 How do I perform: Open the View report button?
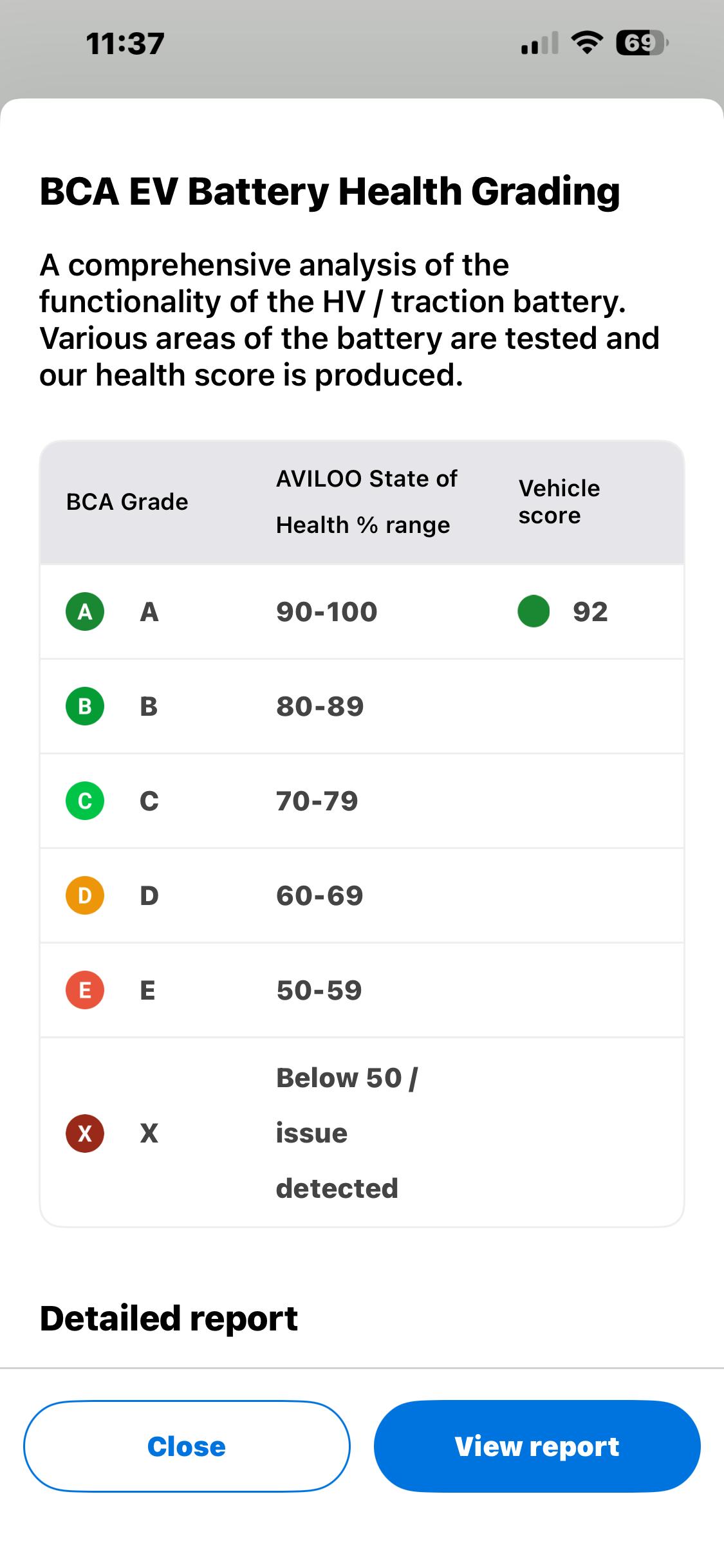(x=537, y=1446)
